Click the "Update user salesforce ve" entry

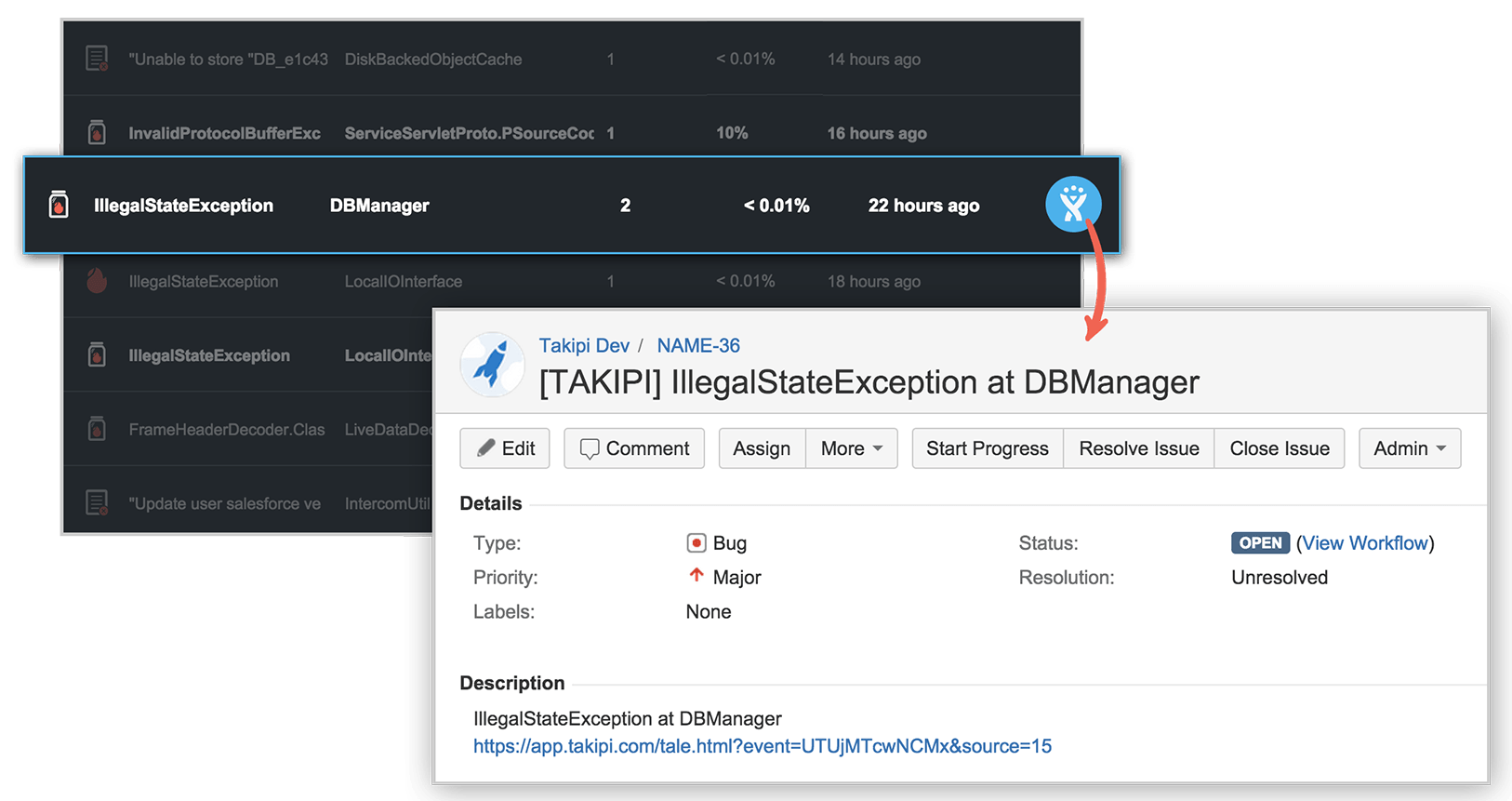(225, 504)
